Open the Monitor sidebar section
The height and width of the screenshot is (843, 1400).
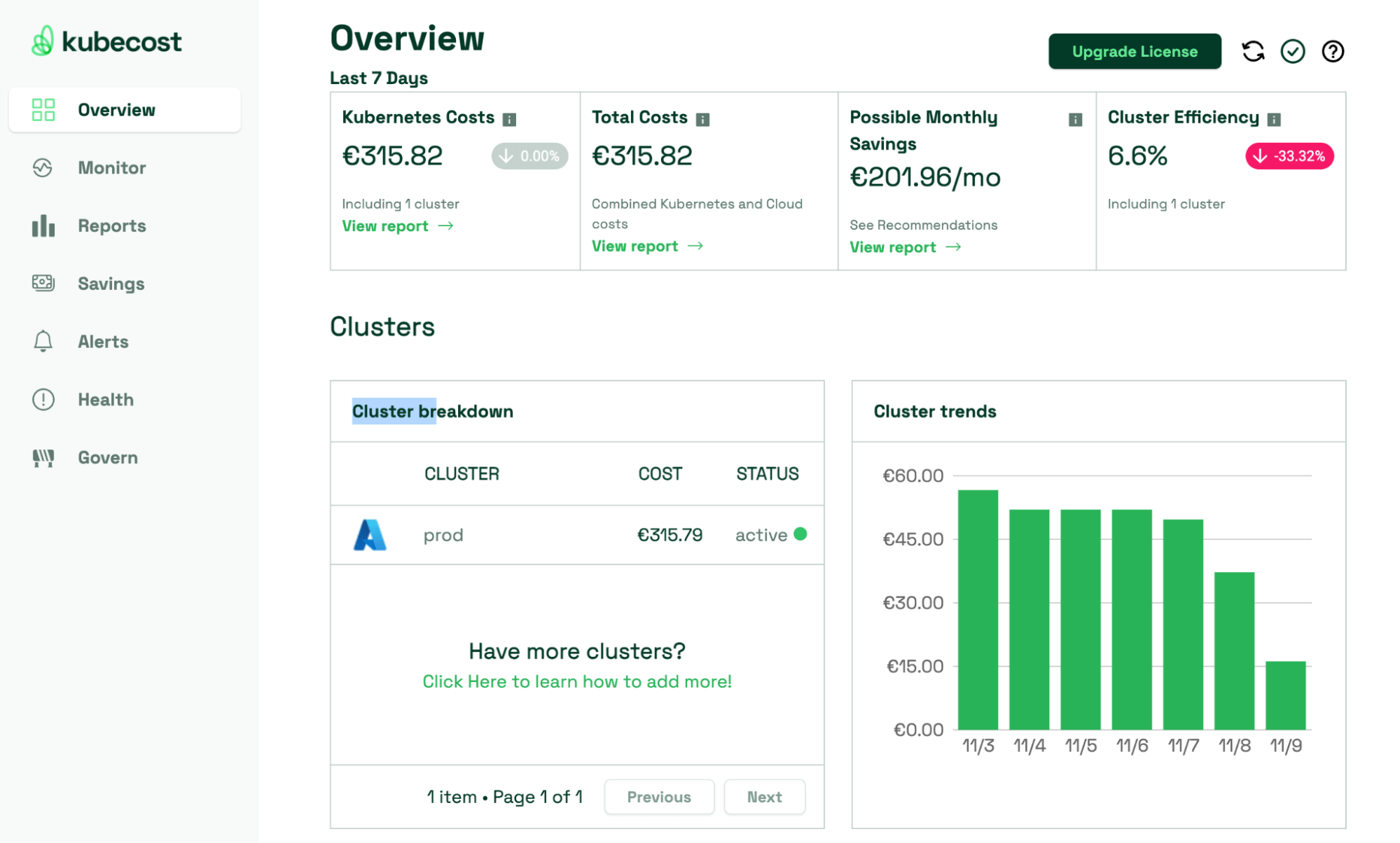tap(112, 168)
